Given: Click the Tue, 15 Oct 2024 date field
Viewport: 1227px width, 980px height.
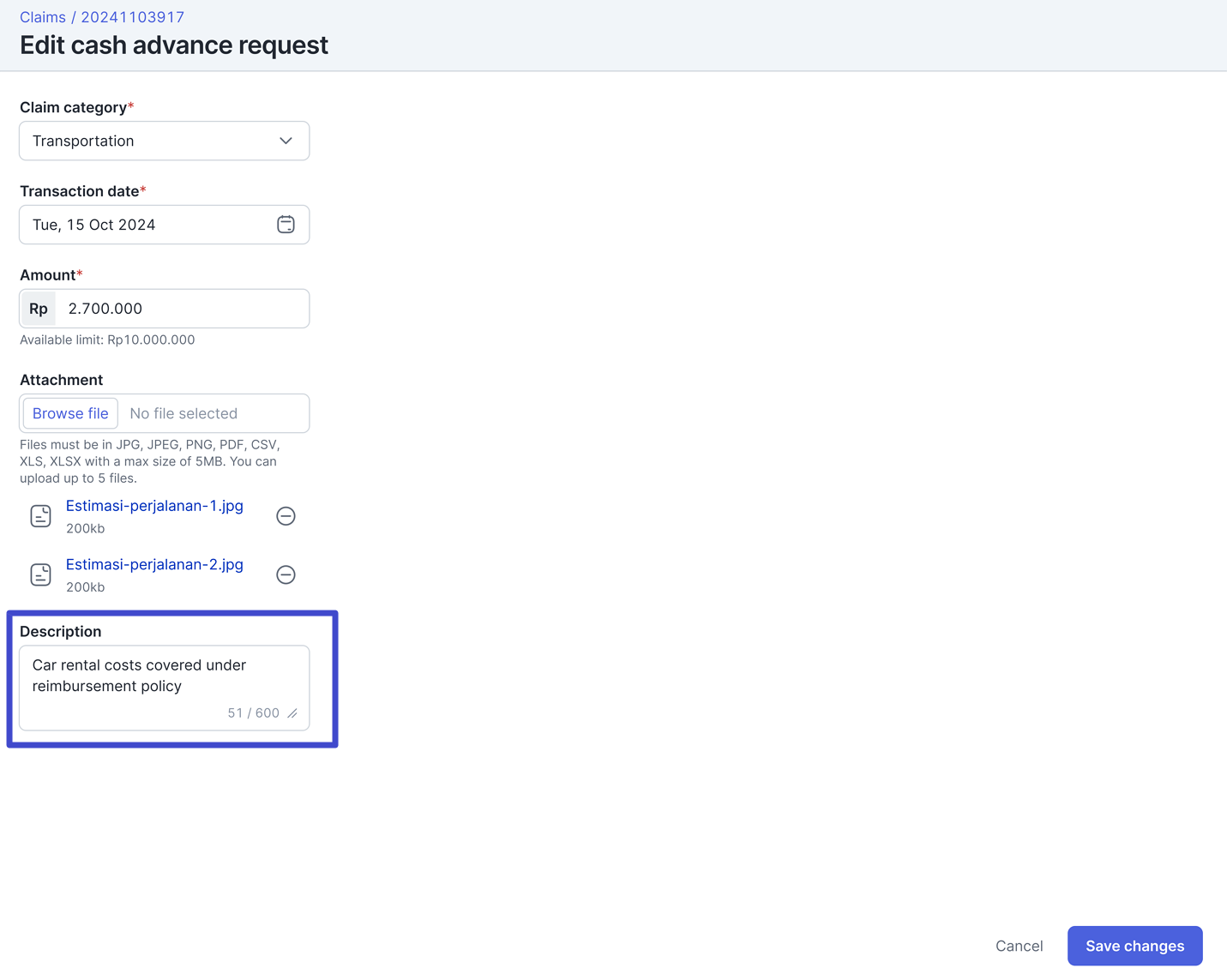Looking at the screenshot, I should click(x=164, y=225).
